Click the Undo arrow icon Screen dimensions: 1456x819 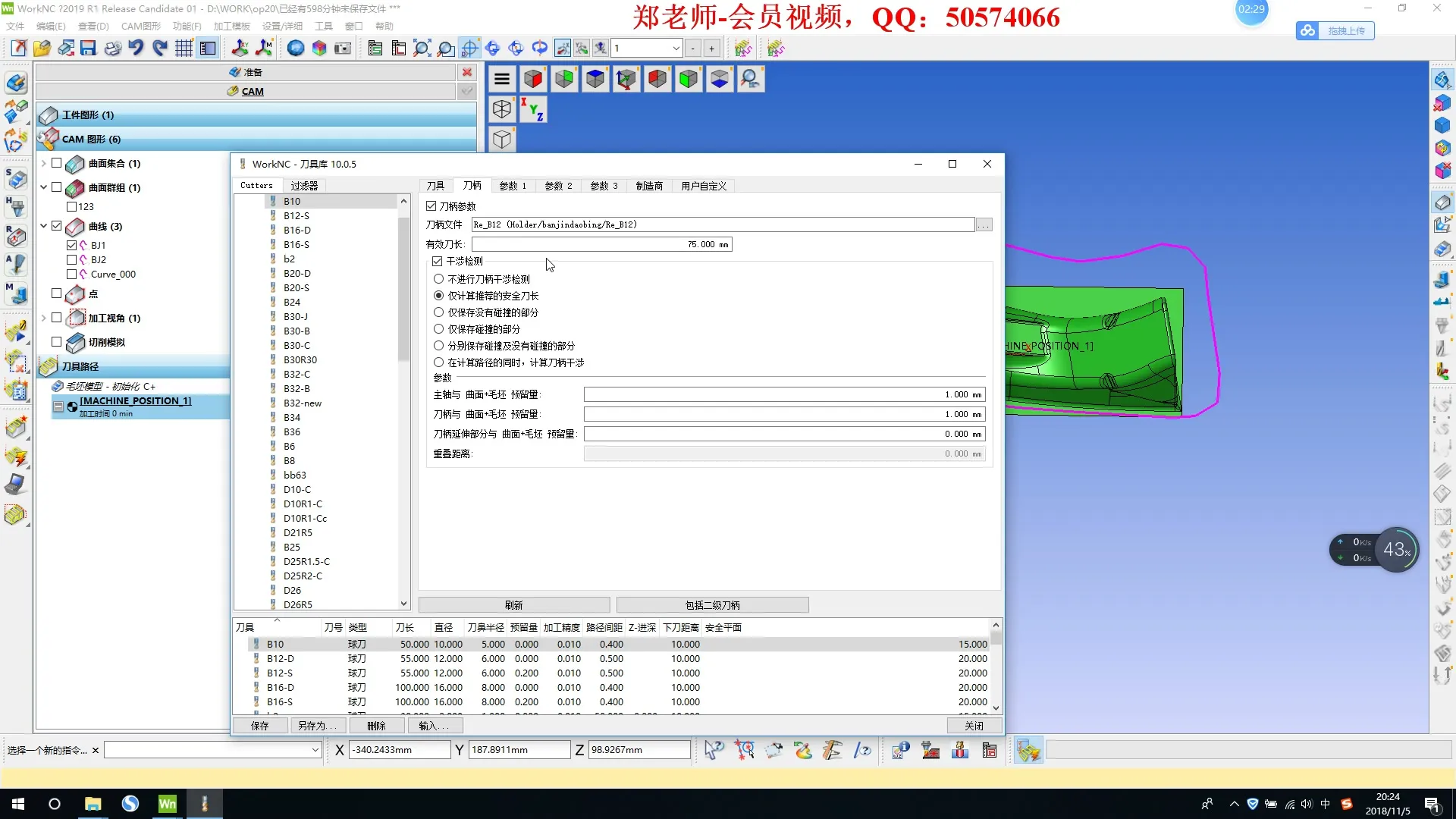pyautogui.click(x=136, y=49)
